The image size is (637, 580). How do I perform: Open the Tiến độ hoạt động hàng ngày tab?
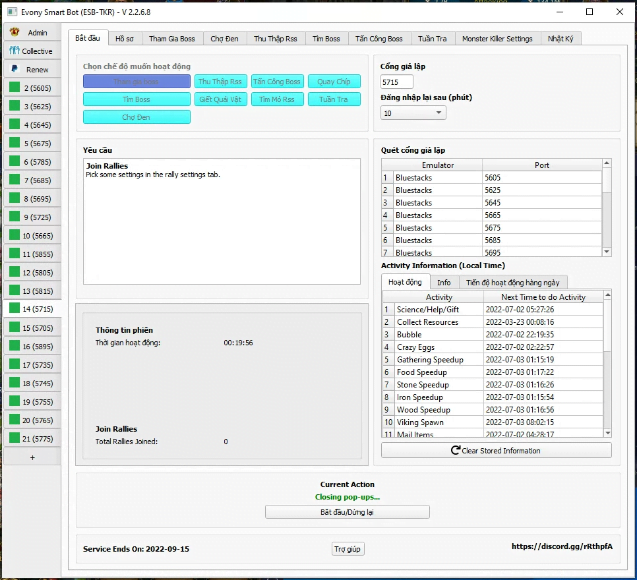point(513,283)
